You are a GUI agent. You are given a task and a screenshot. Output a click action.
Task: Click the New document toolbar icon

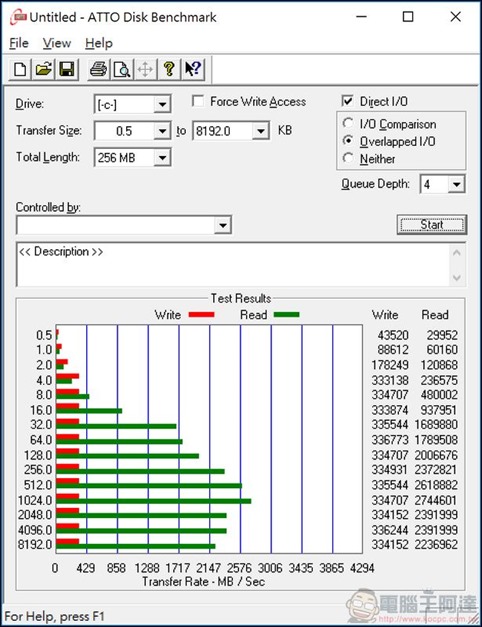(20, 70)
